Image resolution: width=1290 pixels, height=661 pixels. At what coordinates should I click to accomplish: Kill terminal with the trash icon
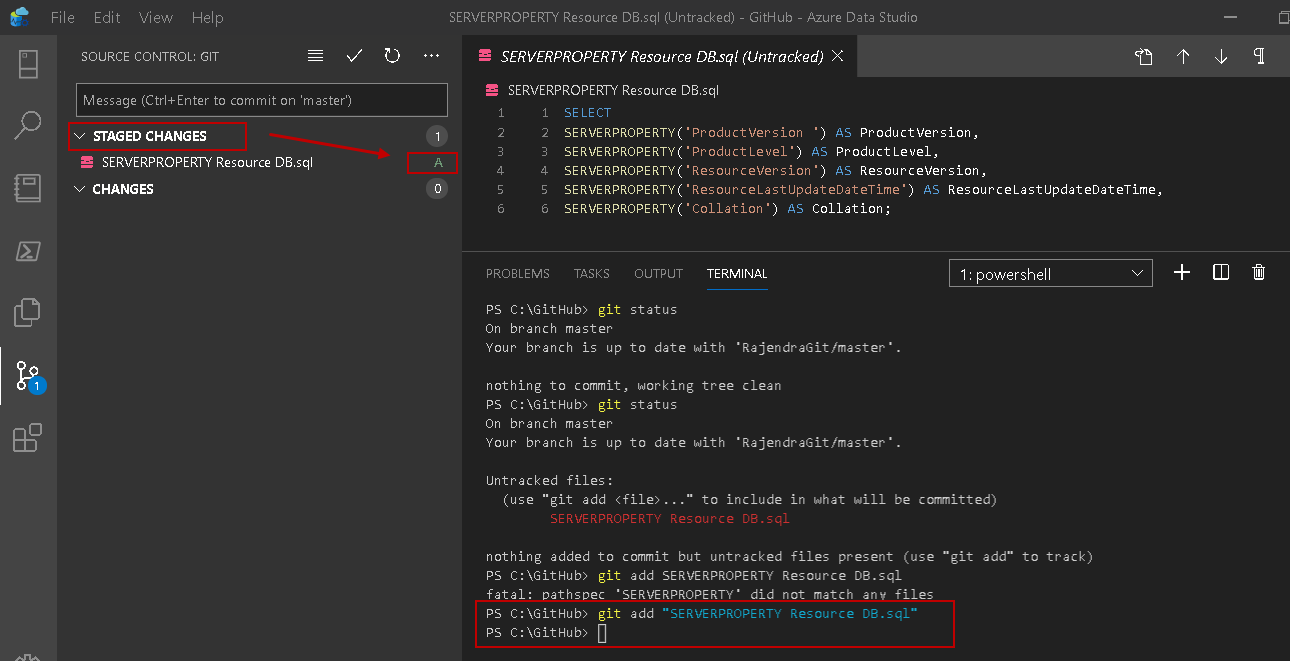pyautogui.click(x=1259, y=273)
